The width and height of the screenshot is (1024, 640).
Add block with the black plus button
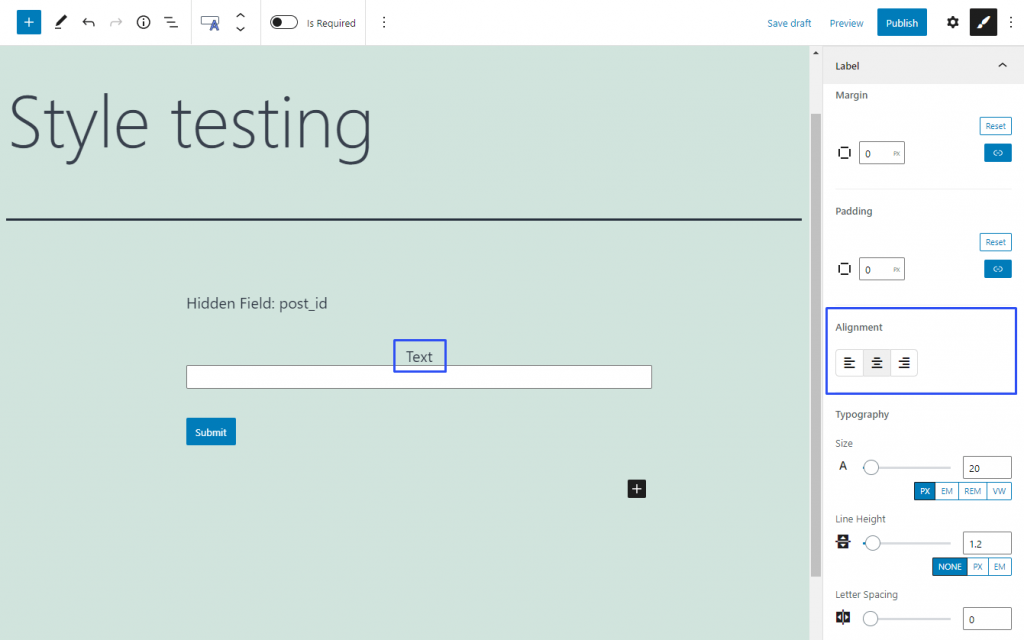tap(637, 488)
